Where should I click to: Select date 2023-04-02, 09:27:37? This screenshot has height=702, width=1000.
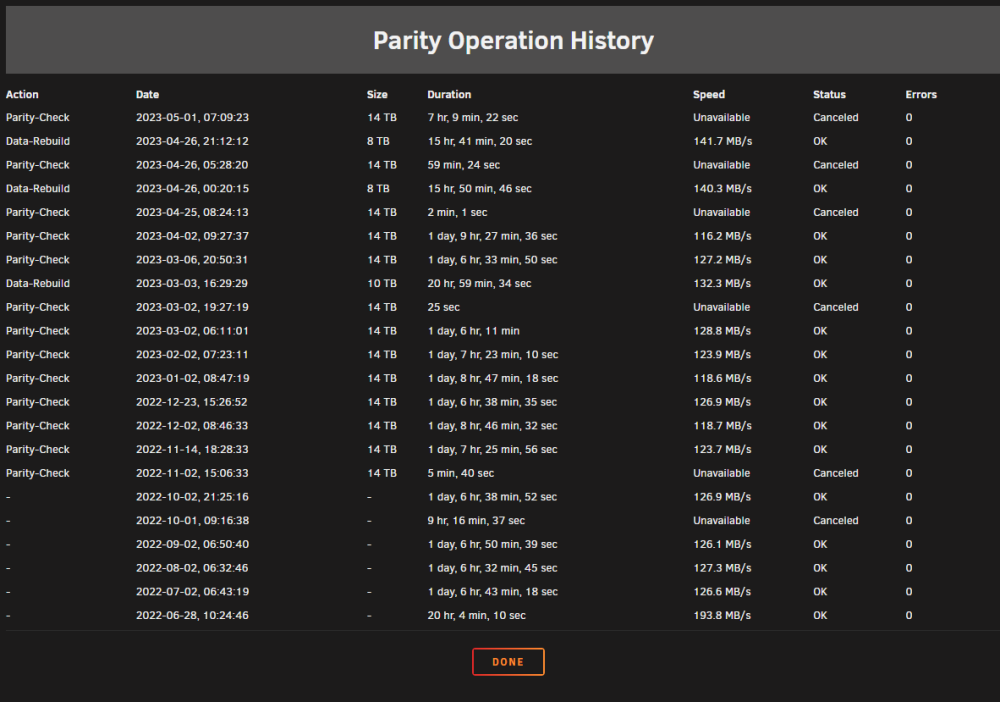192,236
